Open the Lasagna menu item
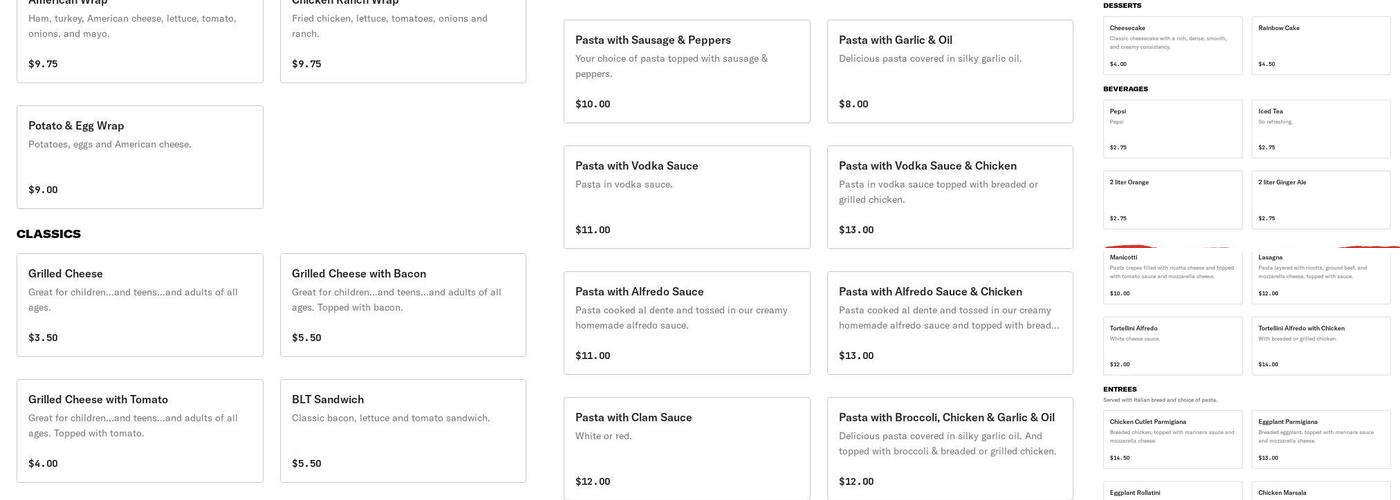 [x=1321, y=276]
